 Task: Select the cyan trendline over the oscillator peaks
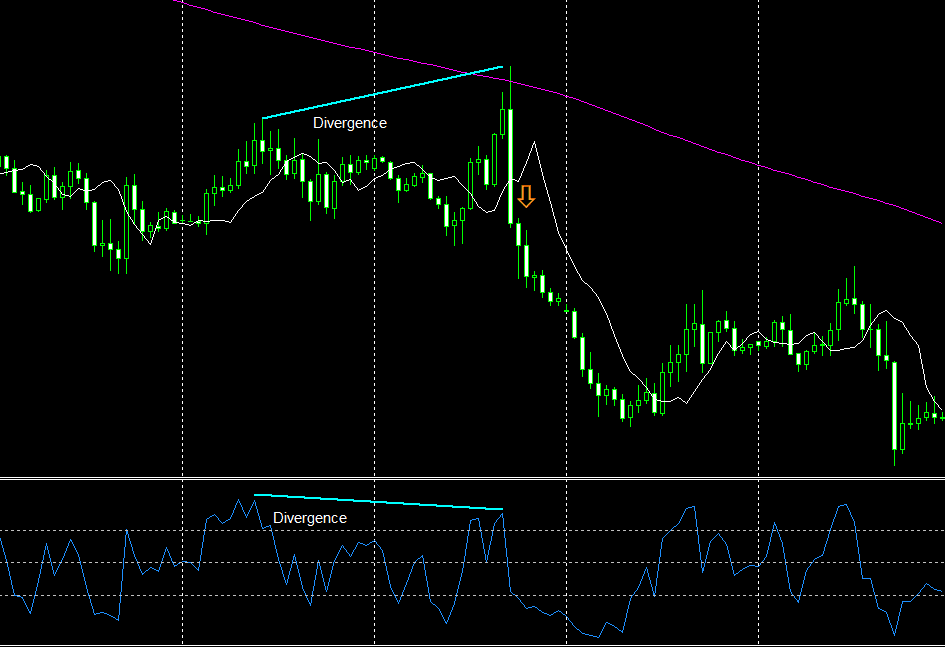378,502
